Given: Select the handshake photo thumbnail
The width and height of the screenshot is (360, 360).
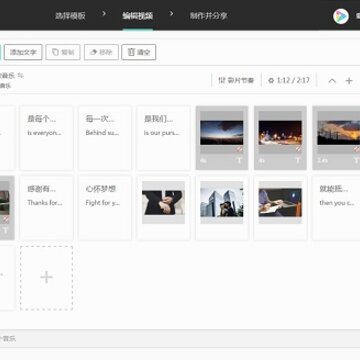Looking at the screenshot, I should coord(163,203).
